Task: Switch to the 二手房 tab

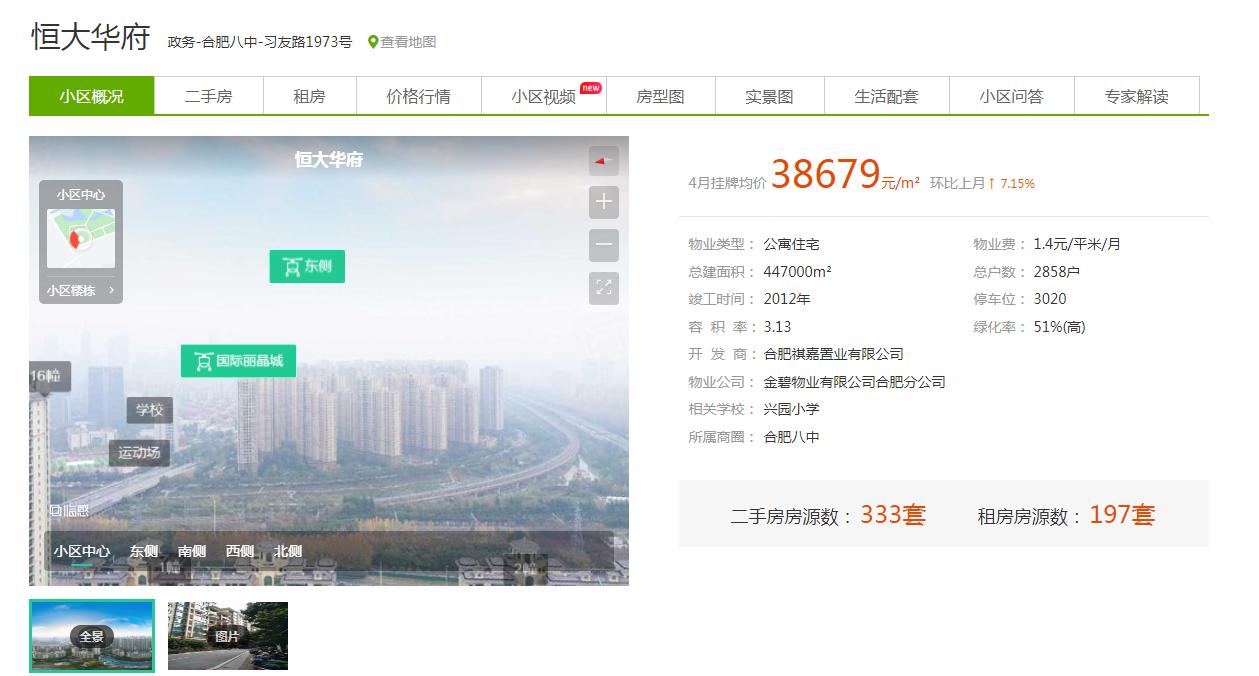Action: pos(208,95)
